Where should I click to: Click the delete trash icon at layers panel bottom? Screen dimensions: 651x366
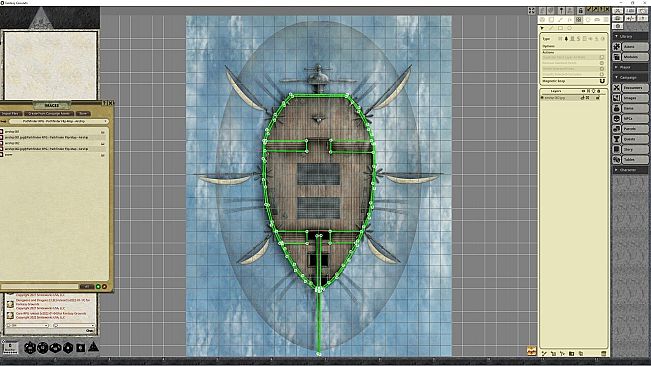[x=603, y=353]
